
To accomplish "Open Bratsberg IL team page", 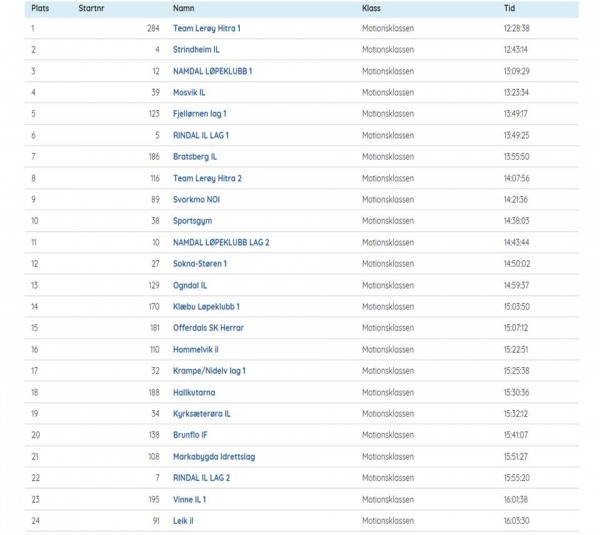I will tap(195, 157).
